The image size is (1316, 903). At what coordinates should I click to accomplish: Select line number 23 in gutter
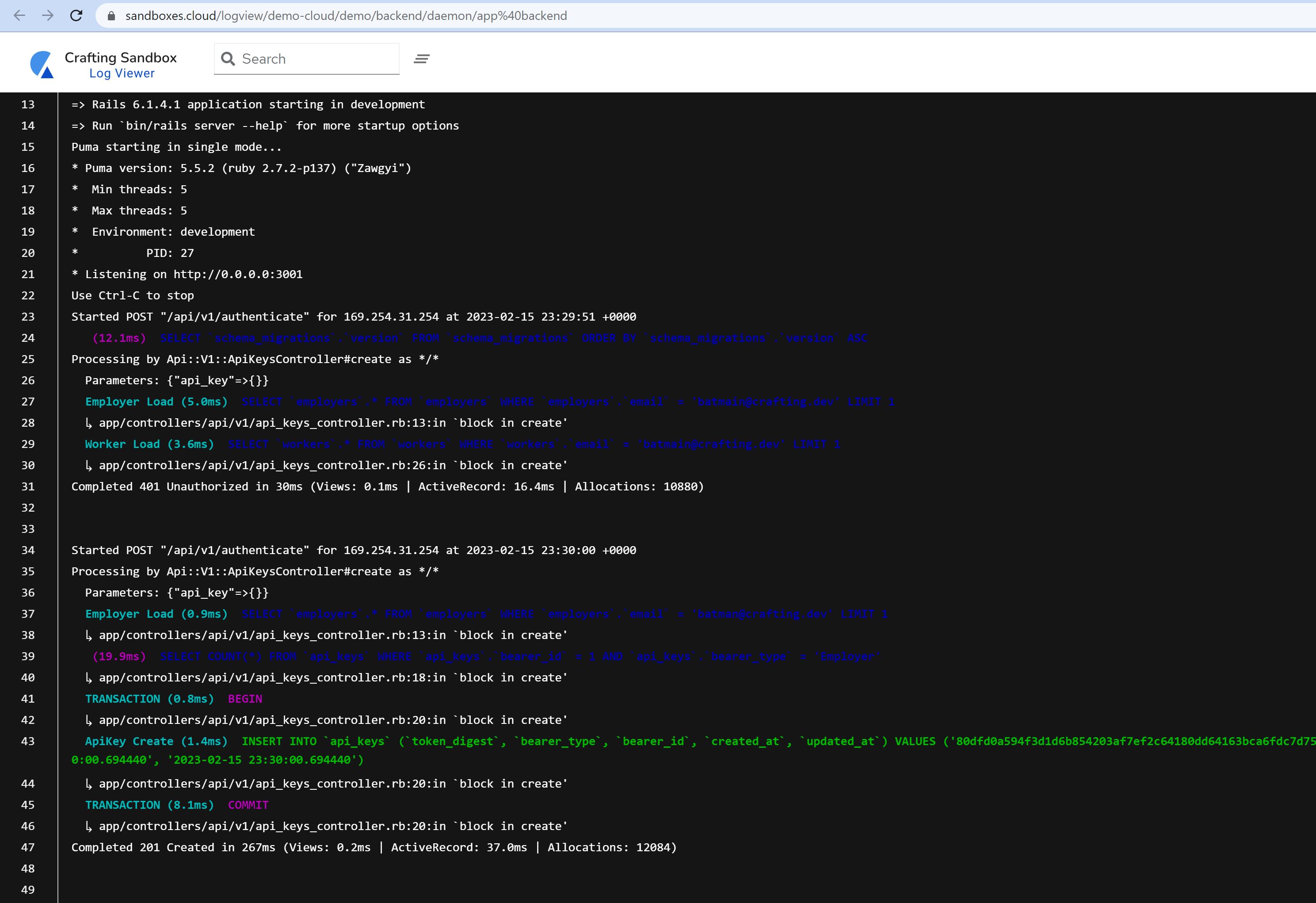tap(28, 317)
